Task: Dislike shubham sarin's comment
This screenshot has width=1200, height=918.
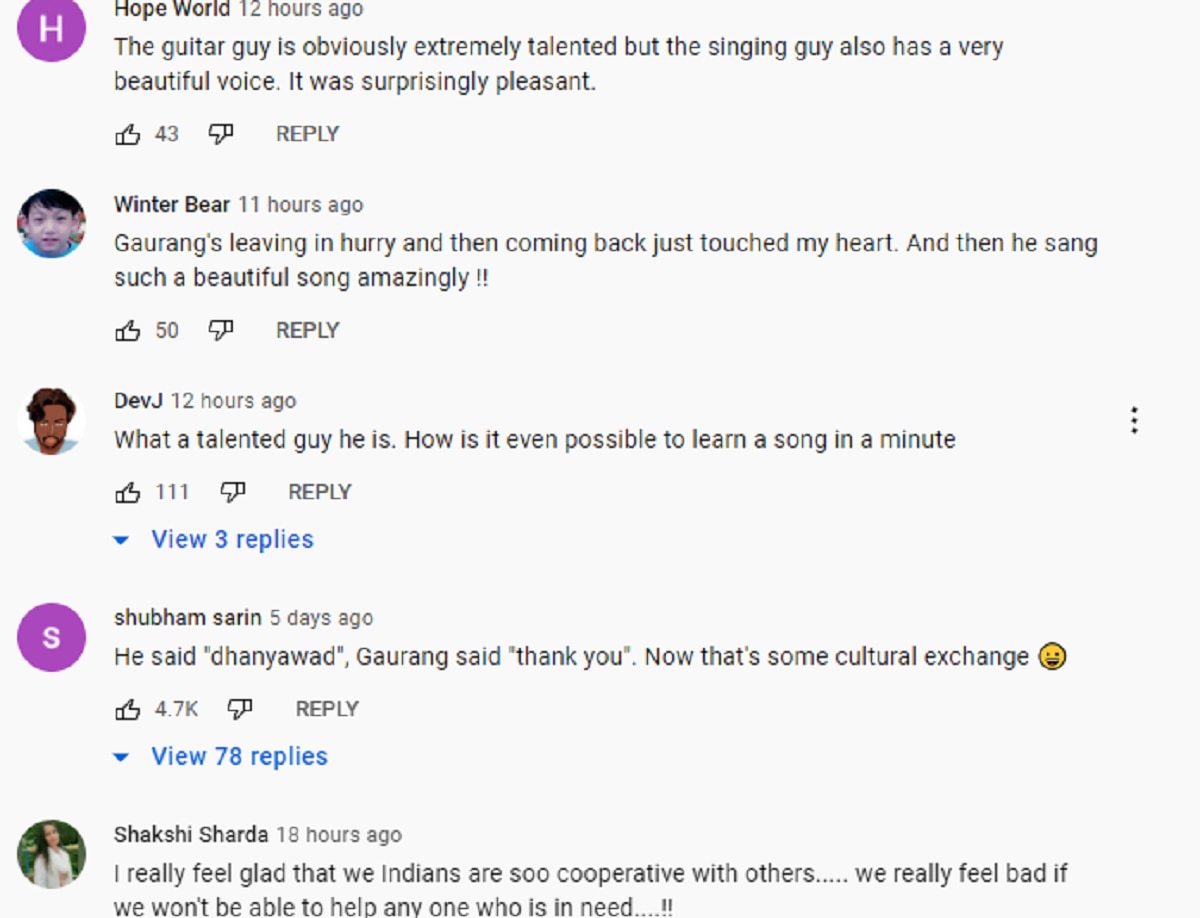Action: (x=240, y=709)
